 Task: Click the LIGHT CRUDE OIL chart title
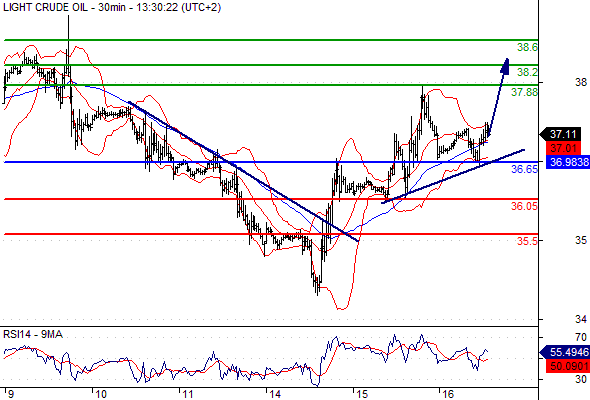[112, 7]
